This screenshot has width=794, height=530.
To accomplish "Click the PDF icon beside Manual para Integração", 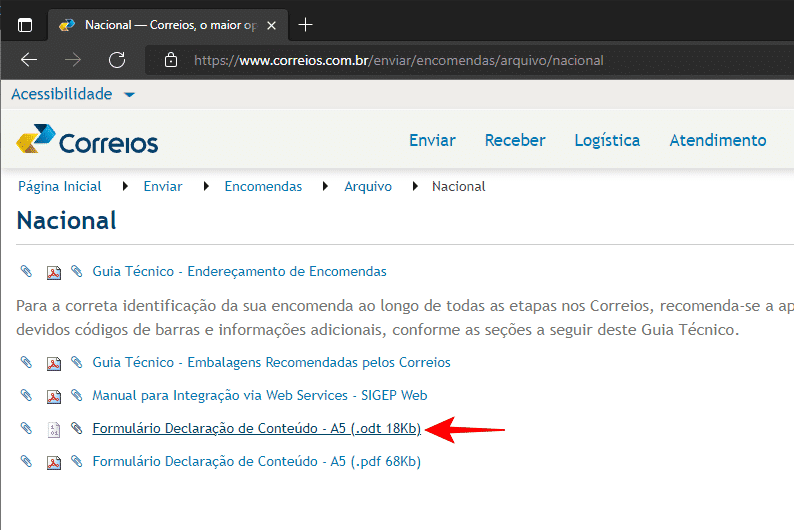I will coord(54,396).
